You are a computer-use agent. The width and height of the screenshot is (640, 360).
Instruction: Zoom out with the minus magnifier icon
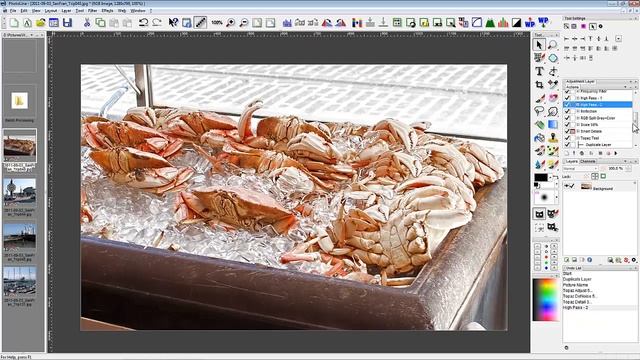click(x=244, y=23)
